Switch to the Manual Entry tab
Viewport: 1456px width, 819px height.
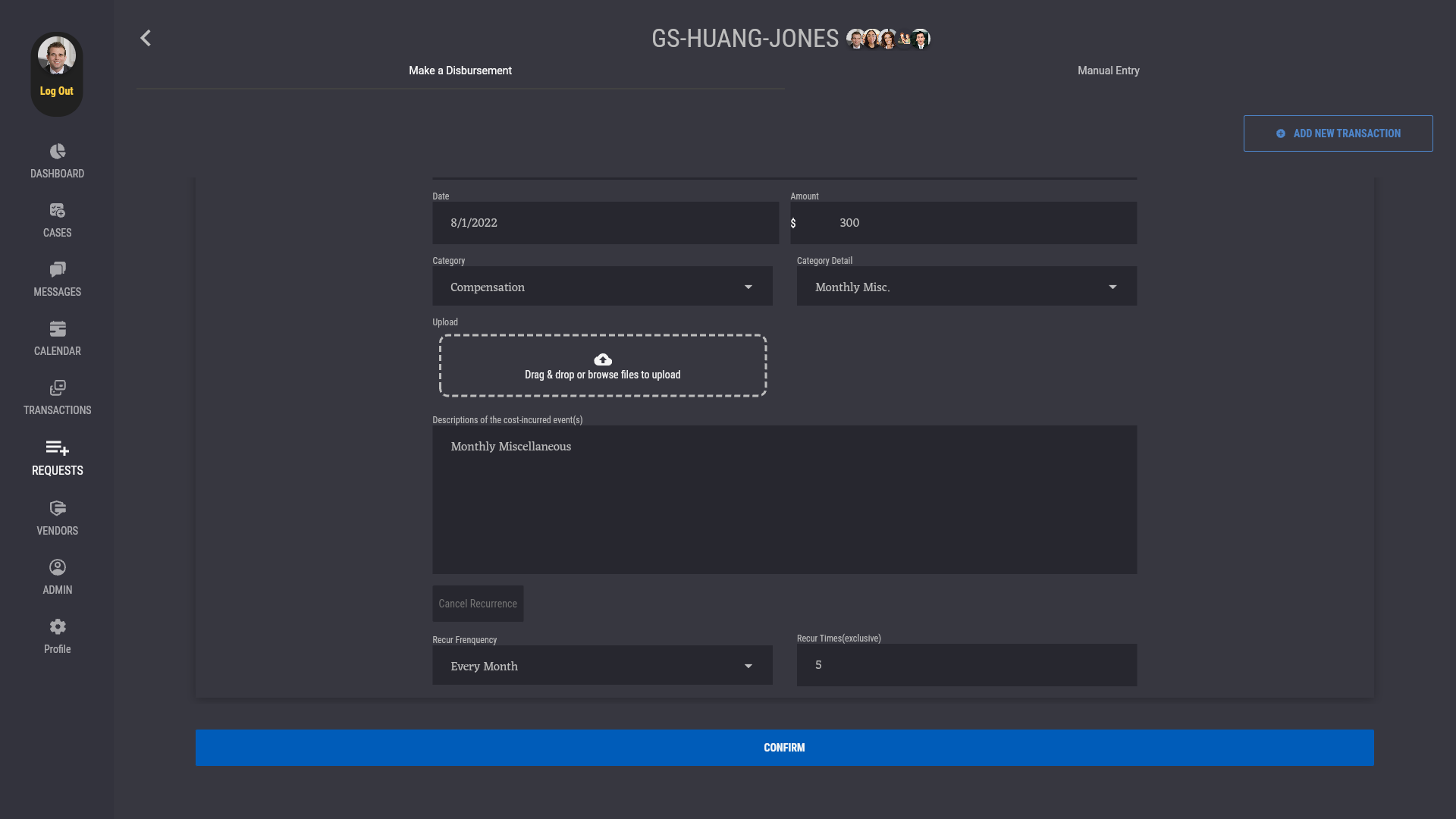(x=1108, y=71)
